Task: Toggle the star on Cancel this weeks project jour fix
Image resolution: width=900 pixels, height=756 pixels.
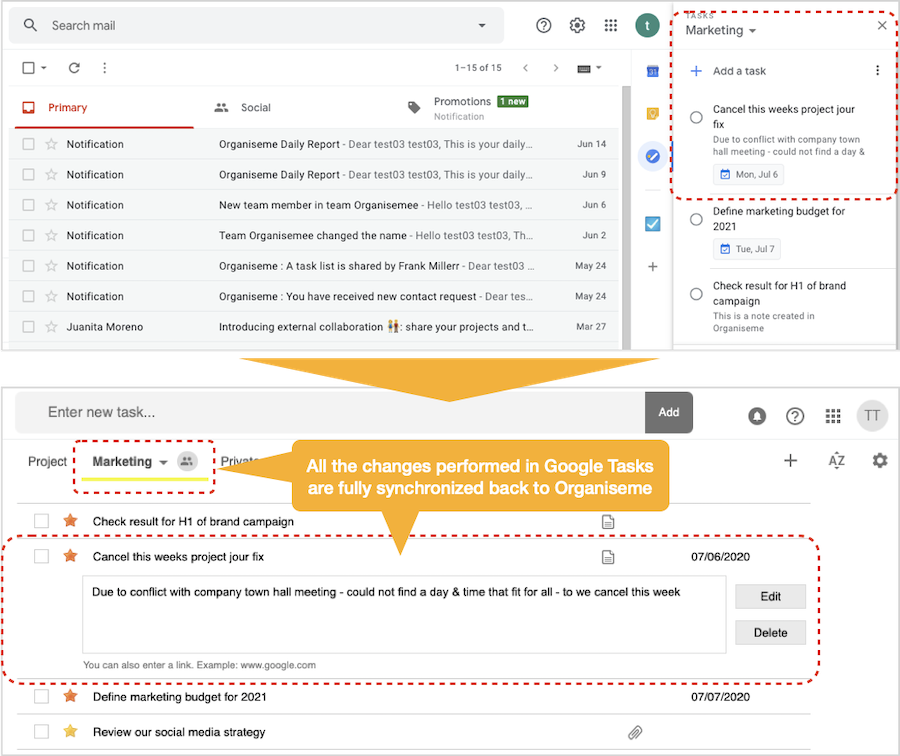Action: click(x=69, y=557)
